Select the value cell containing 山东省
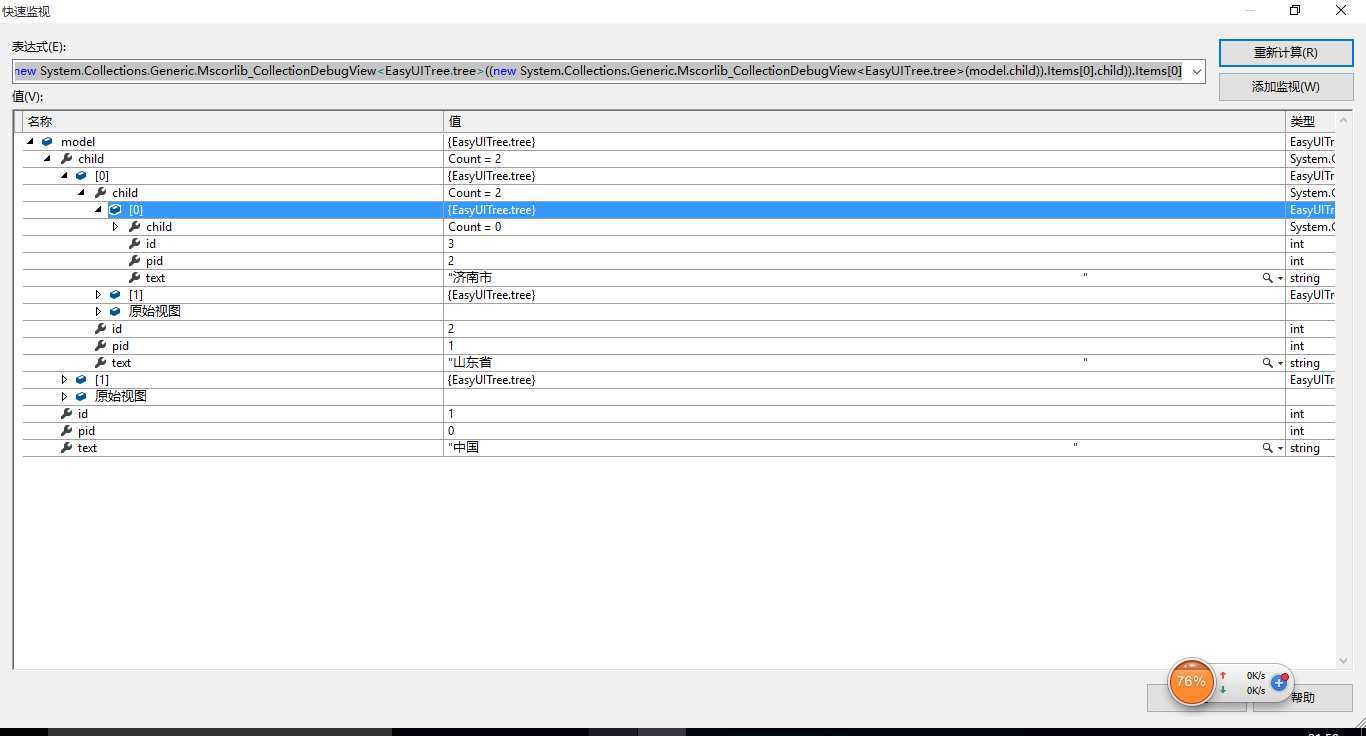The height and width of the screenshot is (736, 1366). (864, 363)
